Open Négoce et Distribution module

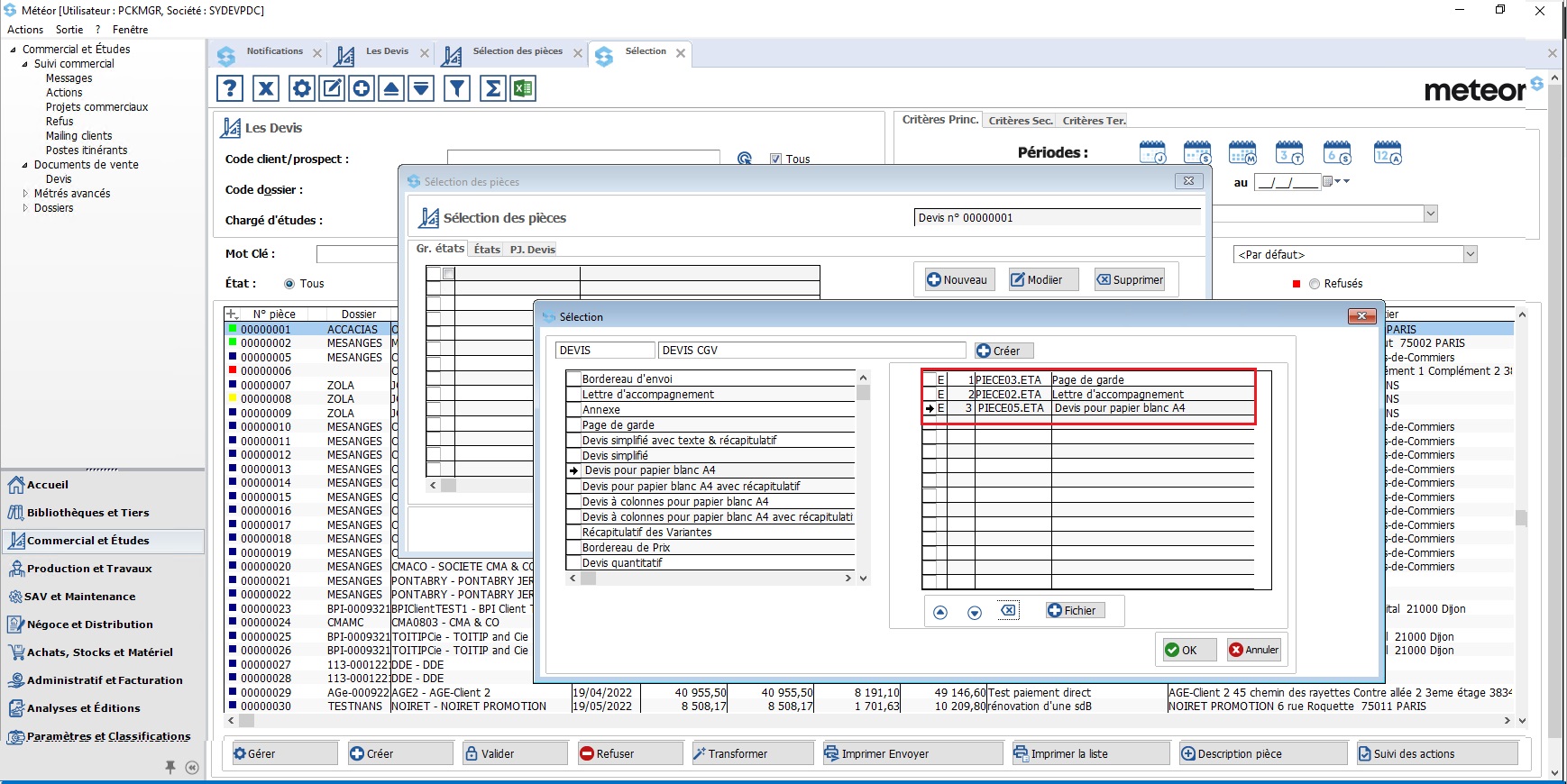[x=89, y=624]
